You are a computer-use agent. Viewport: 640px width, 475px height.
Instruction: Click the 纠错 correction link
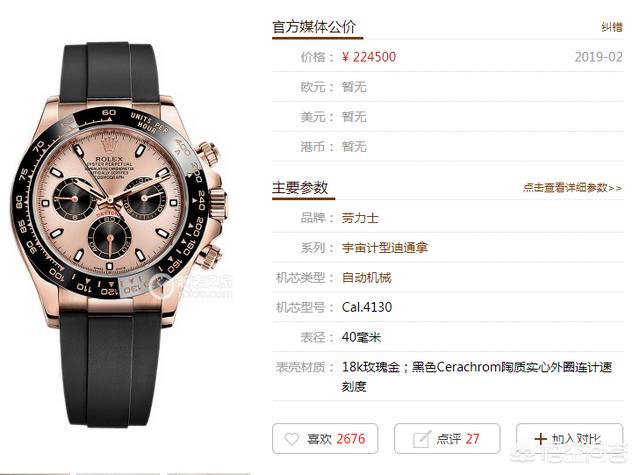[612, 27]
